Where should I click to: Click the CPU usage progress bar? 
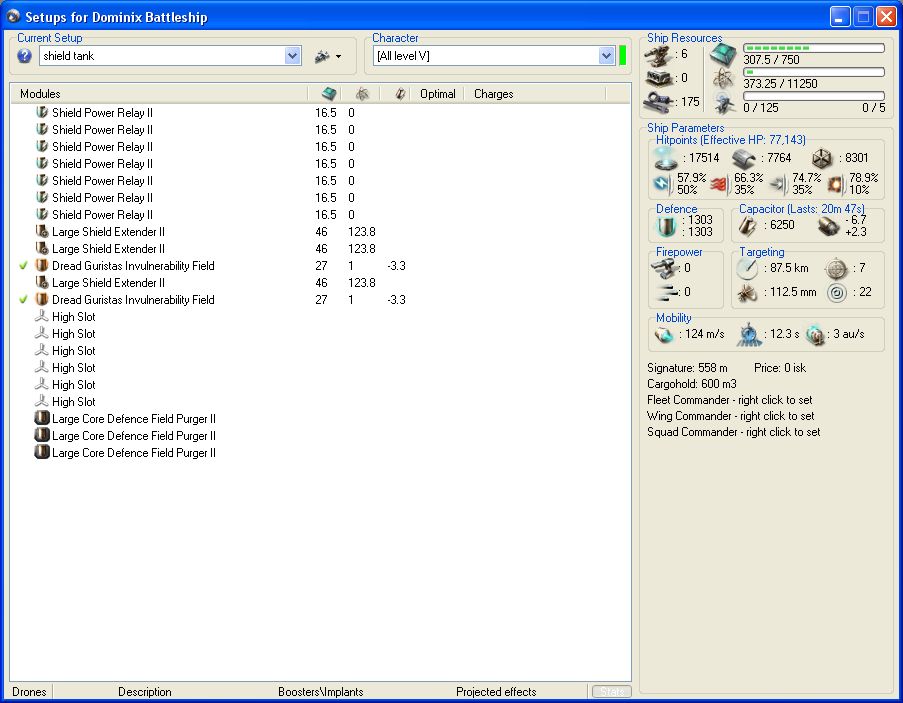(x=814, y=48)
